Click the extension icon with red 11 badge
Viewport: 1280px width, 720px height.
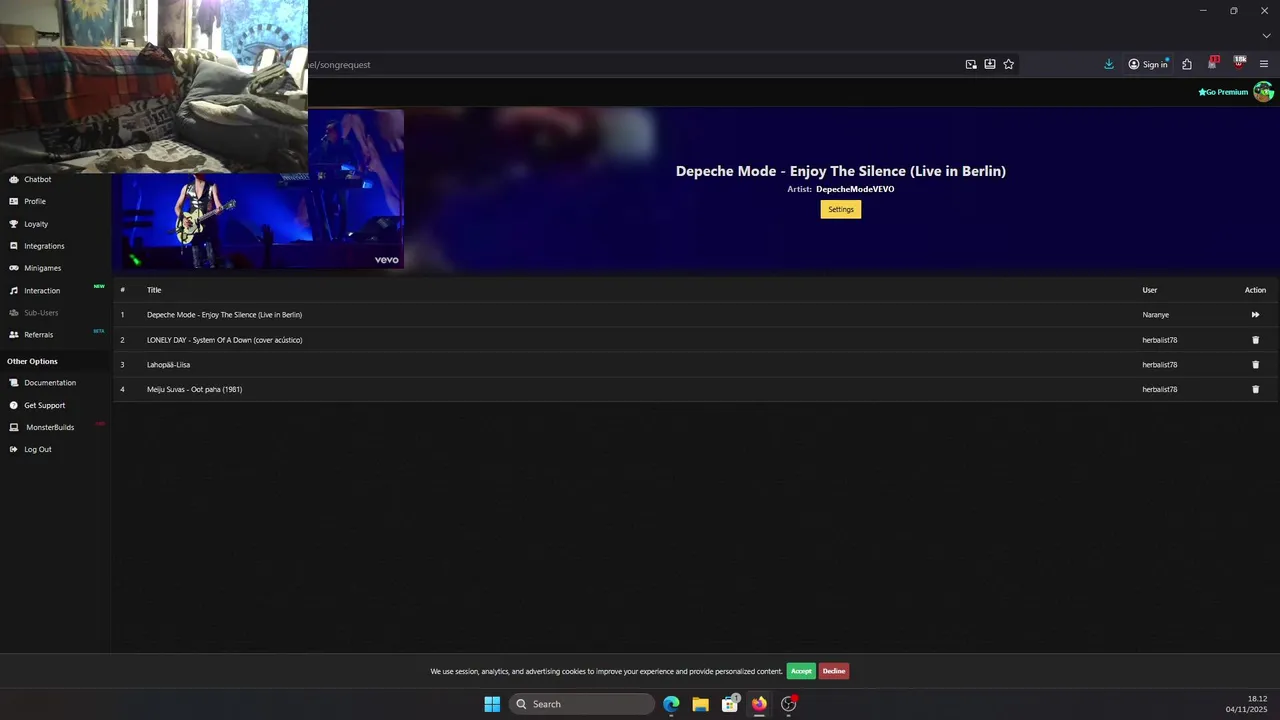(1213, 63)
